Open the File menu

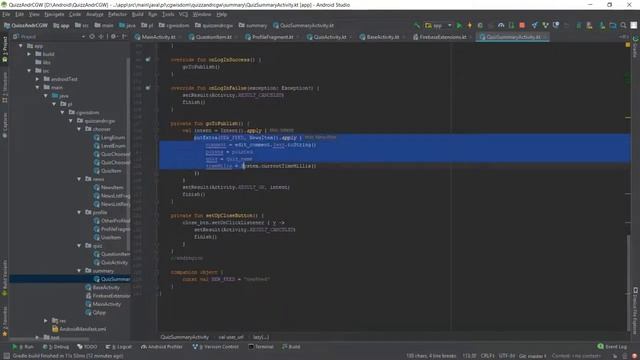coord(6,14)
